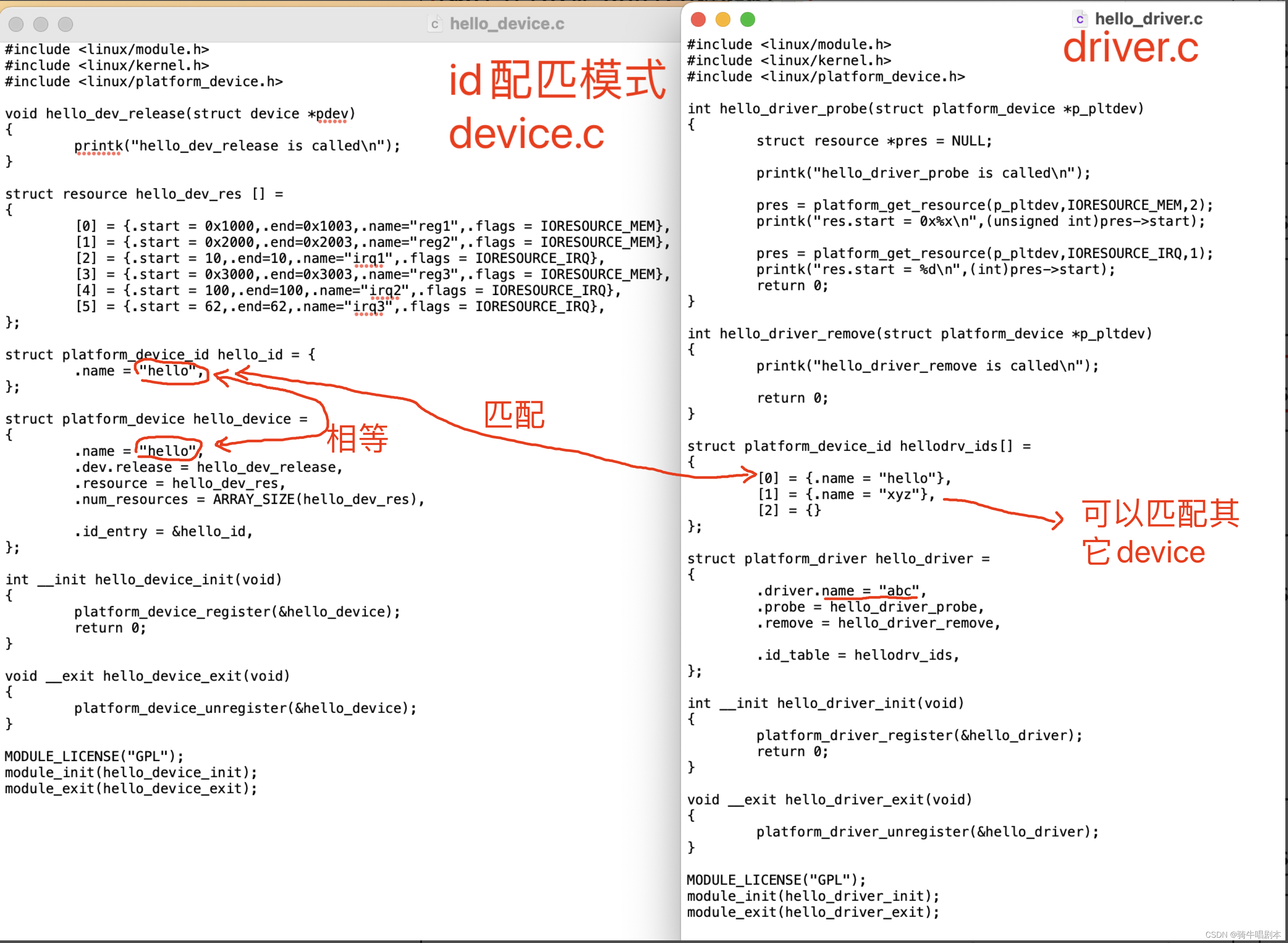The width and height of the screenshot is (1288, 943).
Task: Click '#include <linux/kernel.h>' in hello_driver.c window
Action: pos(789,60)
